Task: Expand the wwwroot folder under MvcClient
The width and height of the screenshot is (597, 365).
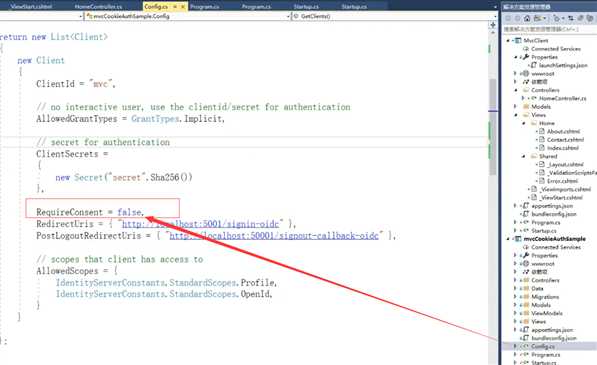Action: click(516, 73)
